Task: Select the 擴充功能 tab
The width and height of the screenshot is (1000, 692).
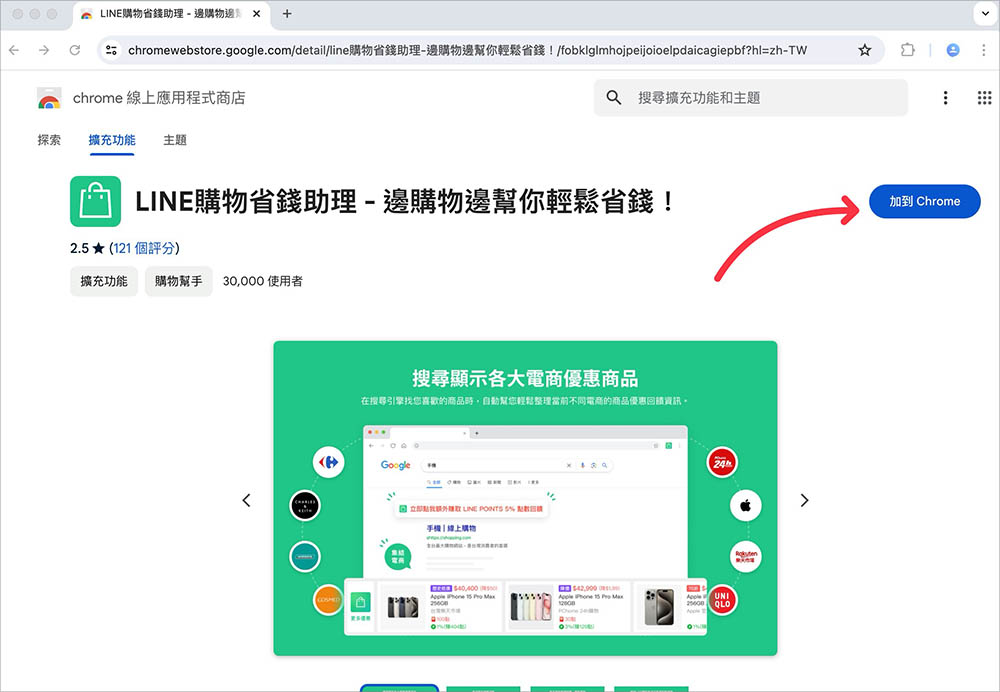Action: 112,140
